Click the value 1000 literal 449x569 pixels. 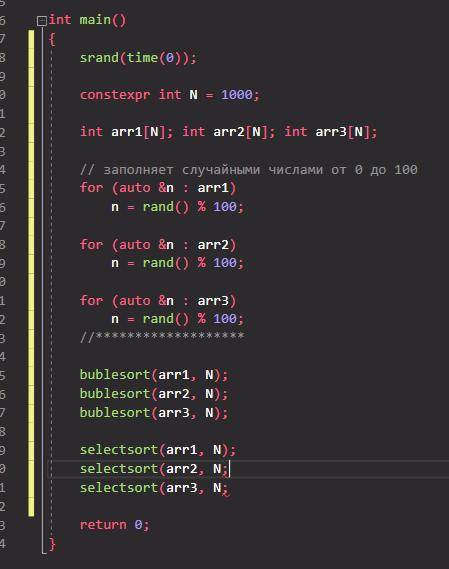point(237,95)
